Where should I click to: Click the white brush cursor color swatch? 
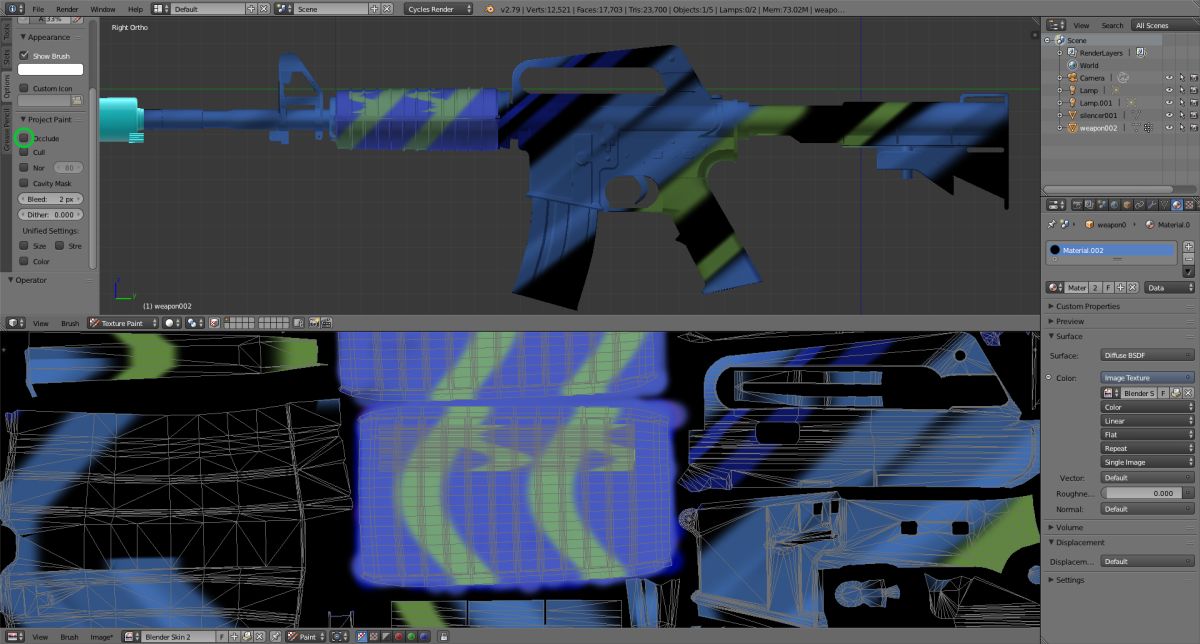(50, 69)
